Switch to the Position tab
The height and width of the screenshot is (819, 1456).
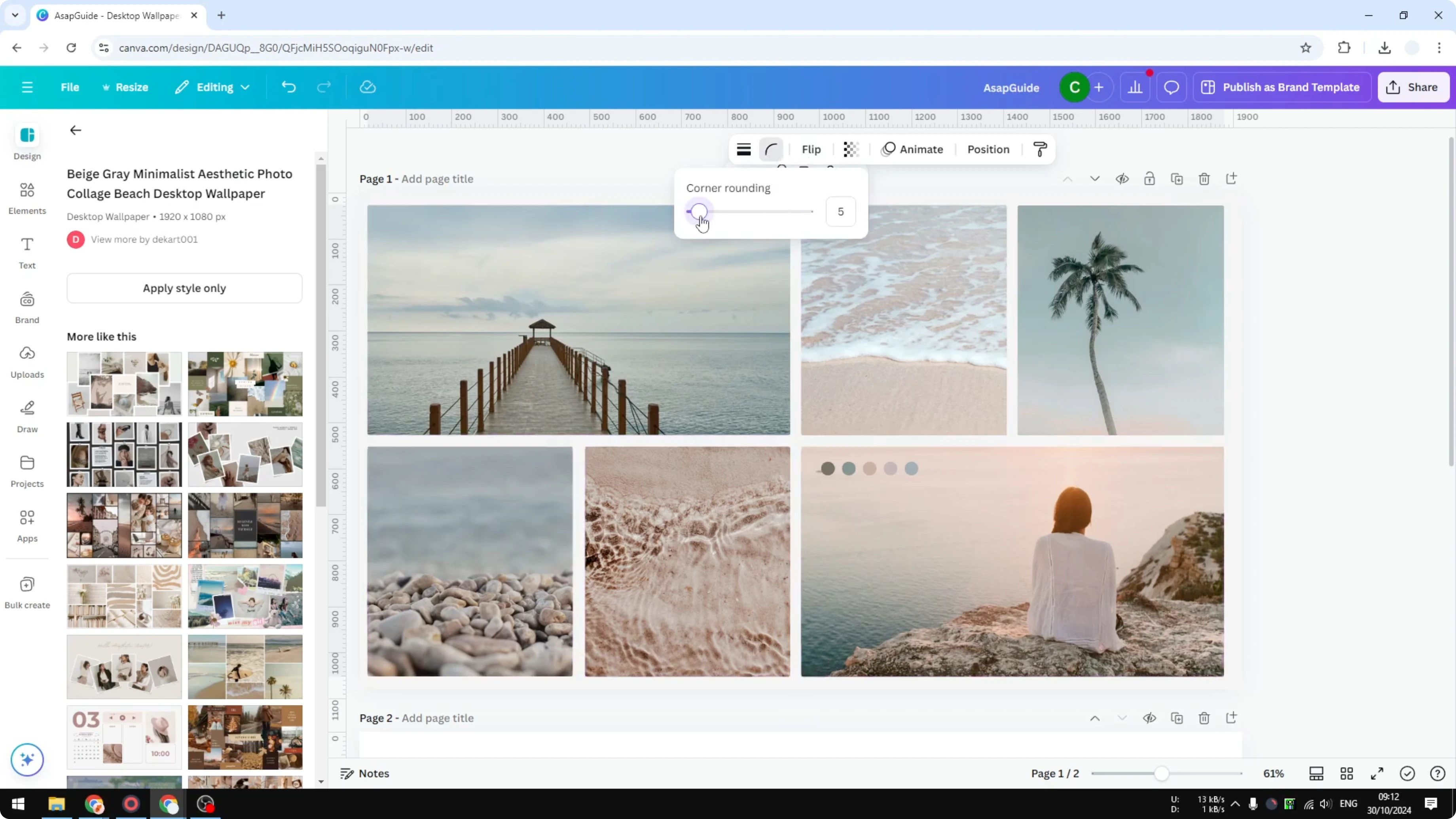[x=988, y=149]
